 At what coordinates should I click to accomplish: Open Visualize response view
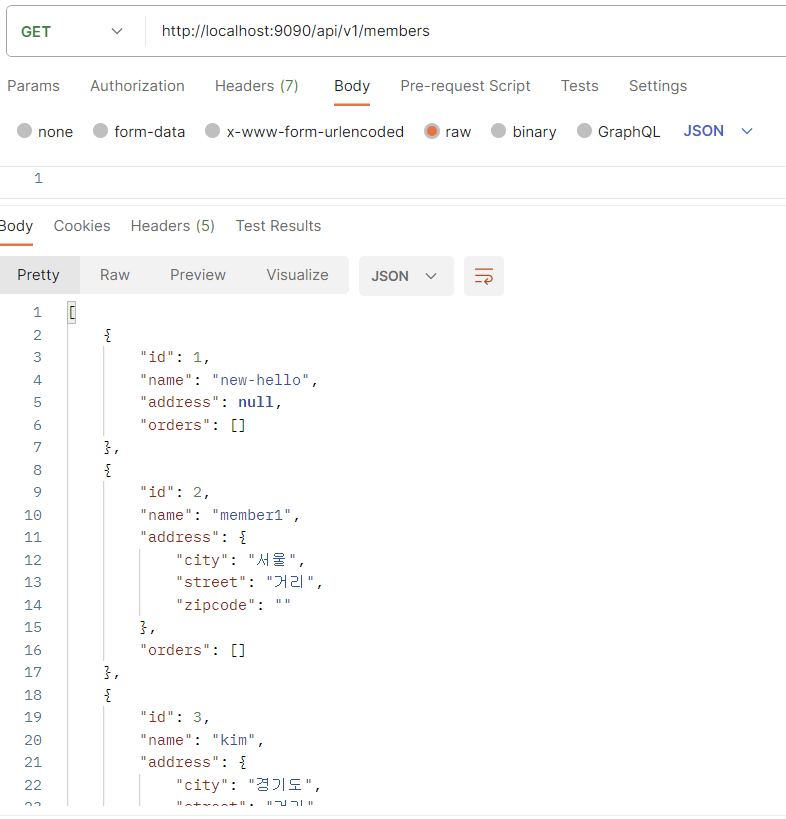(298, 275)
